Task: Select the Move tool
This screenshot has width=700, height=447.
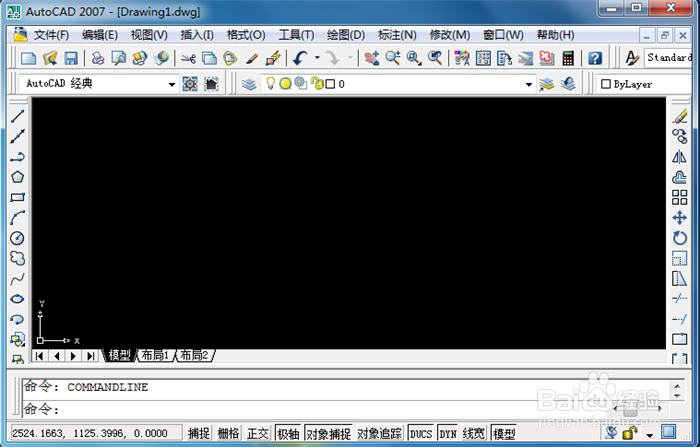Action: click(680, 218)
